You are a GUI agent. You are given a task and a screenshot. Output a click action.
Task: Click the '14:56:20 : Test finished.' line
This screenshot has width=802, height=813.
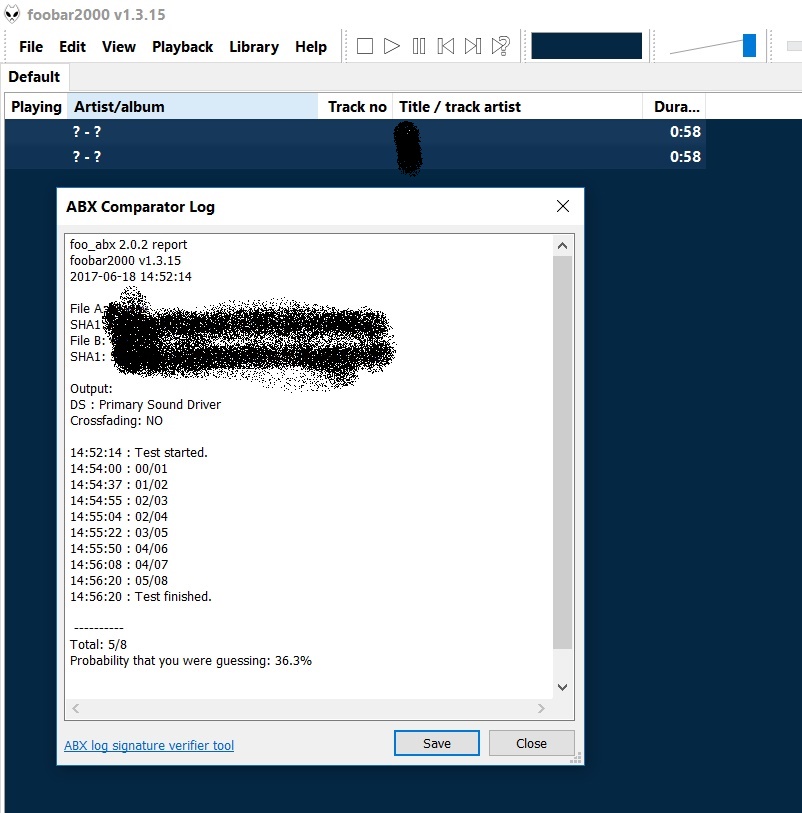click(140, 597)
